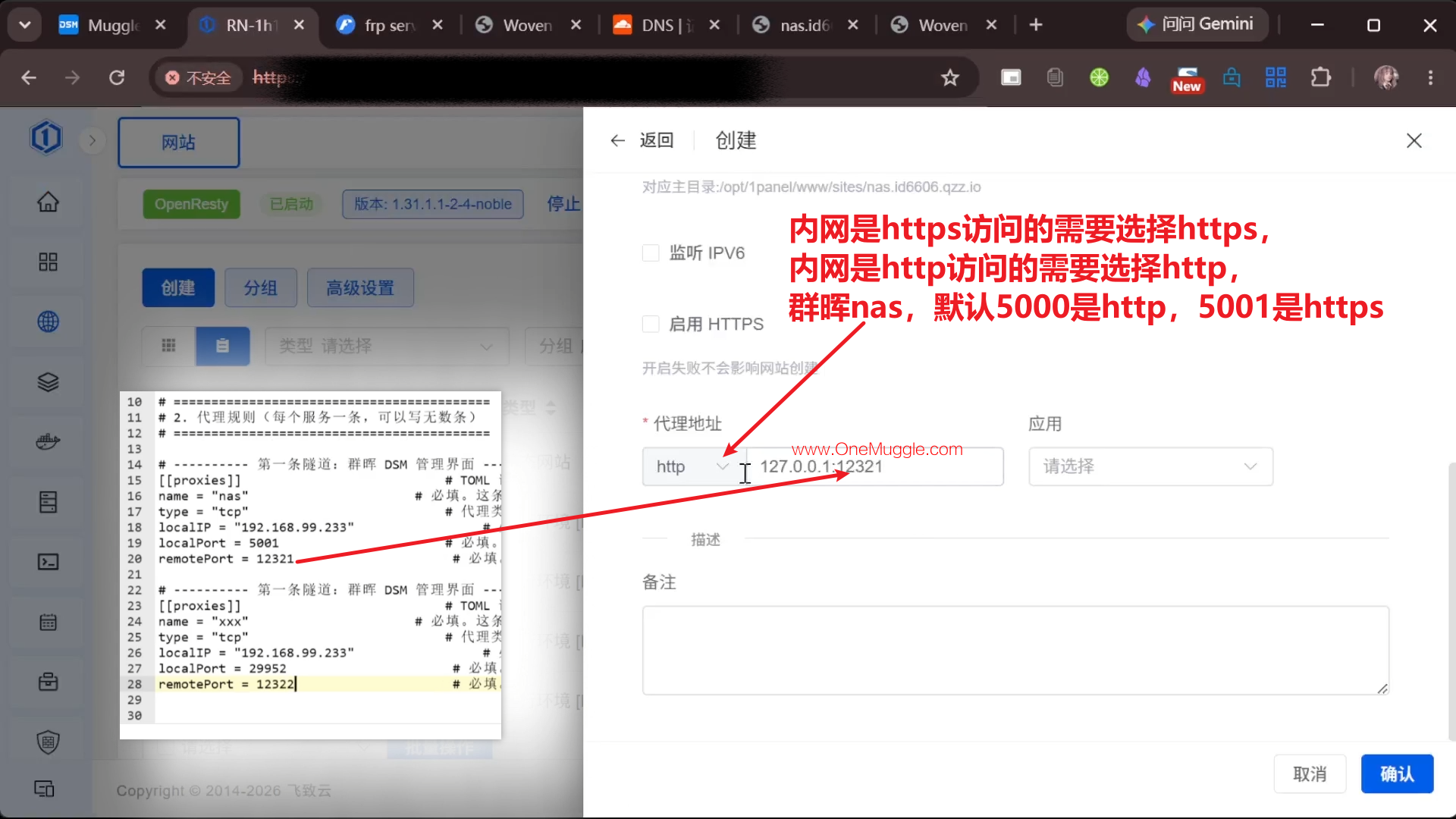
Task: Open new browser tab with plus
Action: click(1035, 25)
